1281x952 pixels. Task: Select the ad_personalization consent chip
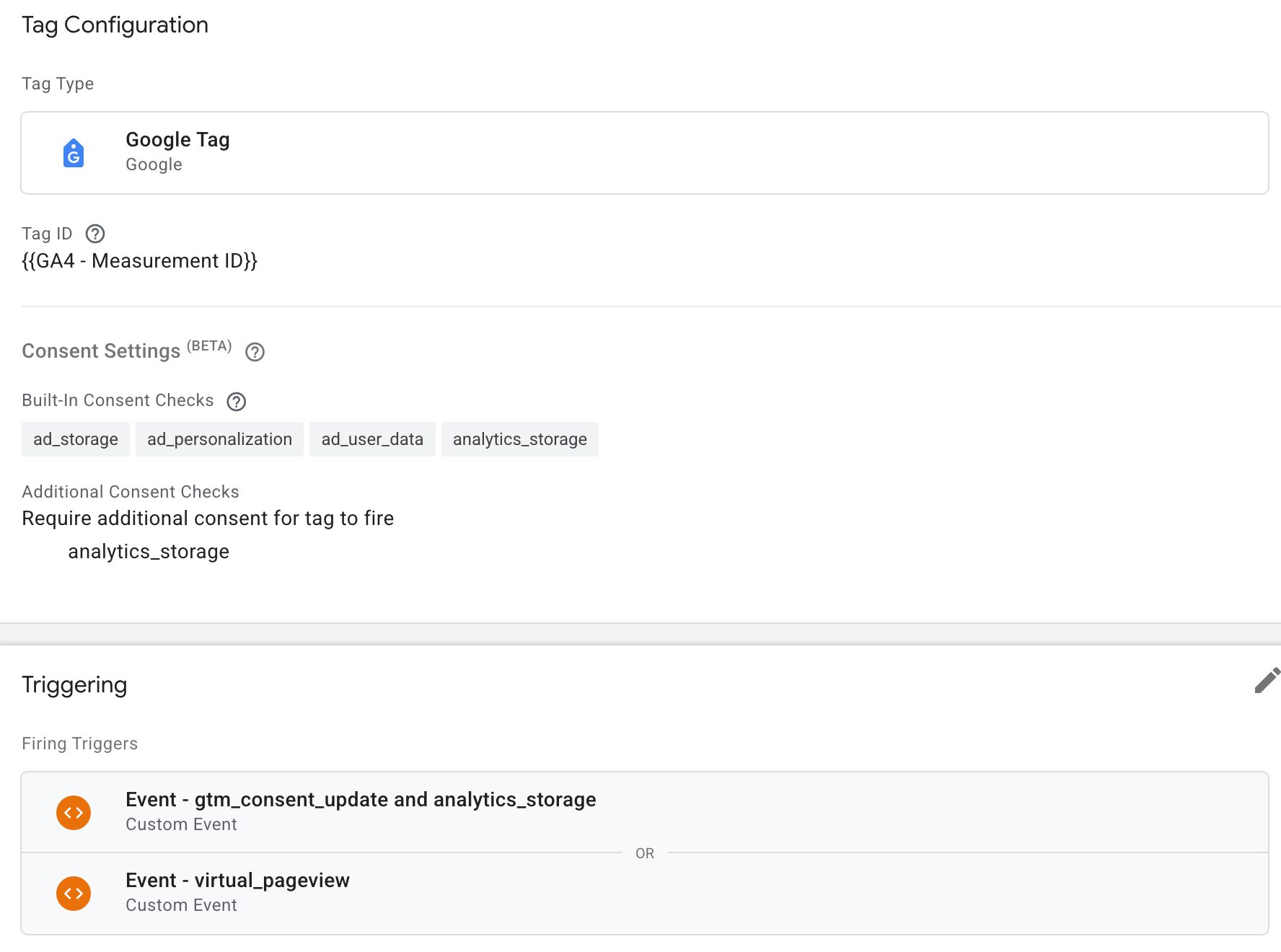point(219,439)
